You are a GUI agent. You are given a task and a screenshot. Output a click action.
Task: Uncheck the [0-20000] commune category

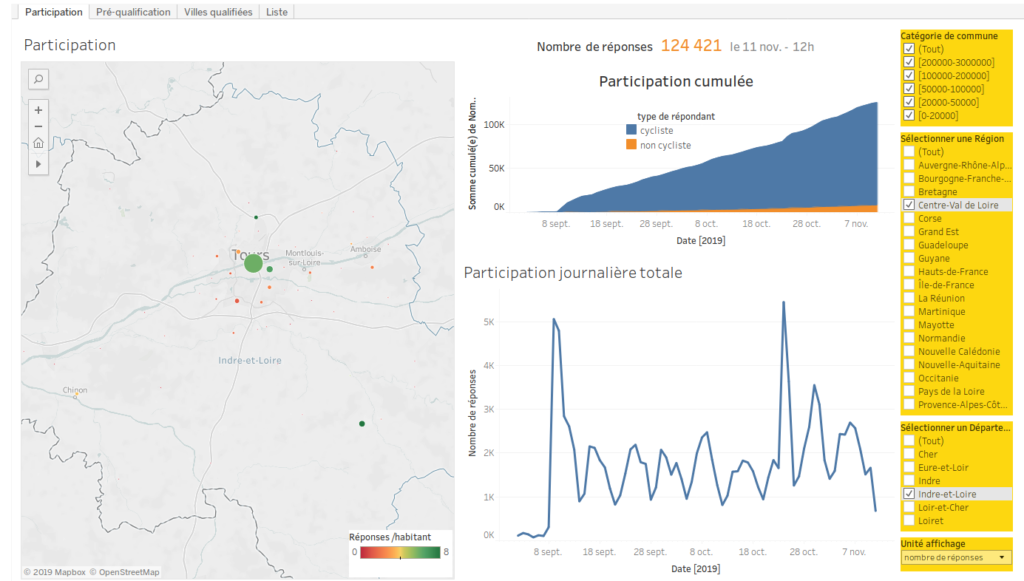click(x=908, y=116)
